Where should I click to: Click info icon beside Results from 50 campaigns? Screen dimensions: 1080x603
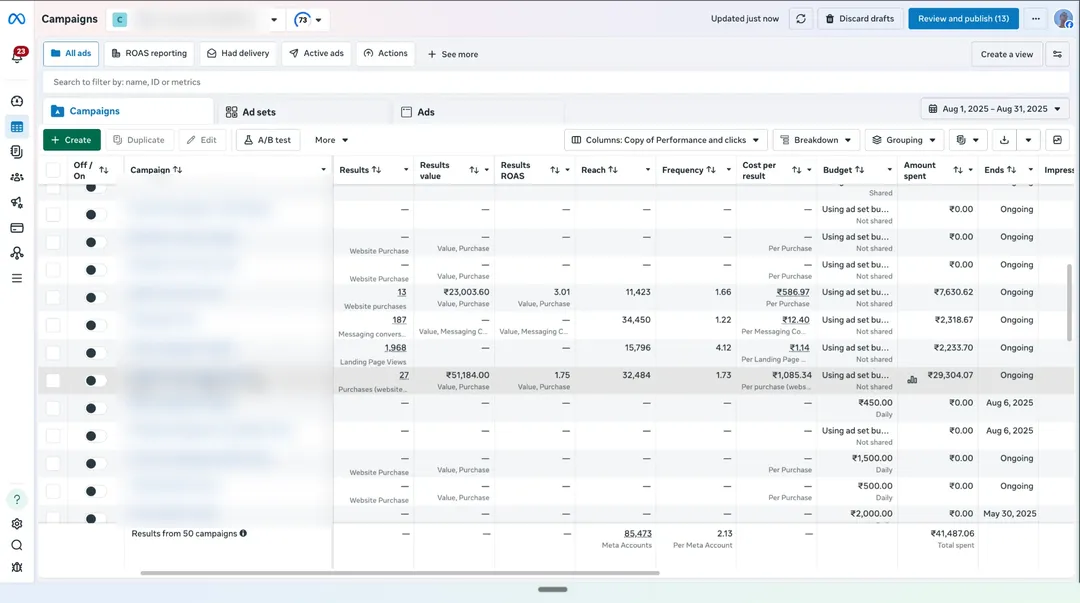(x=243, y=533)
